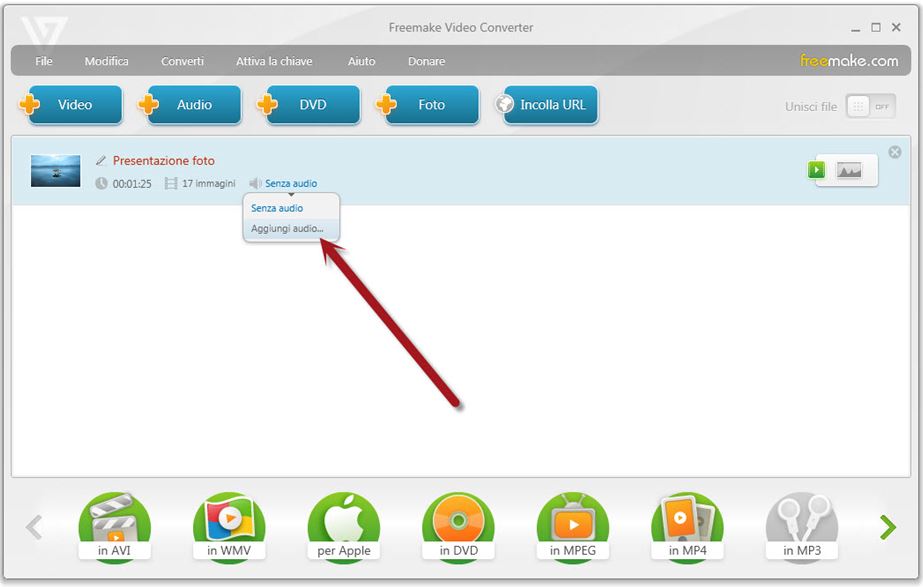The image size is (923, 587).
Task: Maximize the Freemake window
Action: (876, 27)
